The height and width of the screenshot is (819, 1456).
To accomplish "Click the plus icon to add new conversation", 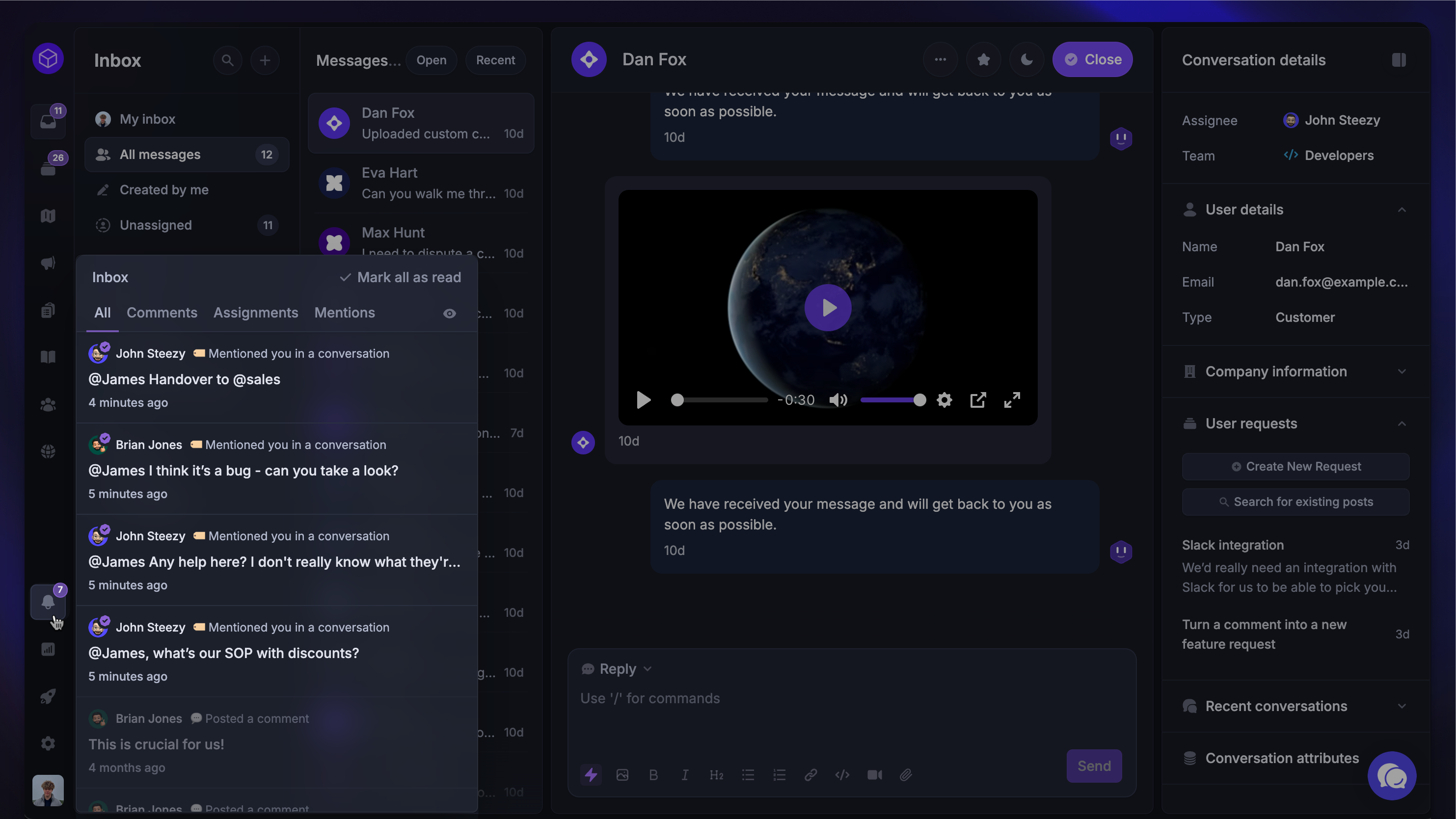I will click(265, 60).
